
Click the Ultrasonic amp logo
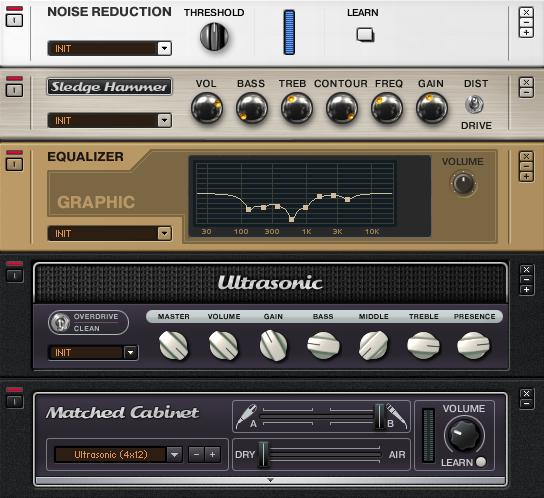pyautogui.click(x=270, y=283)
